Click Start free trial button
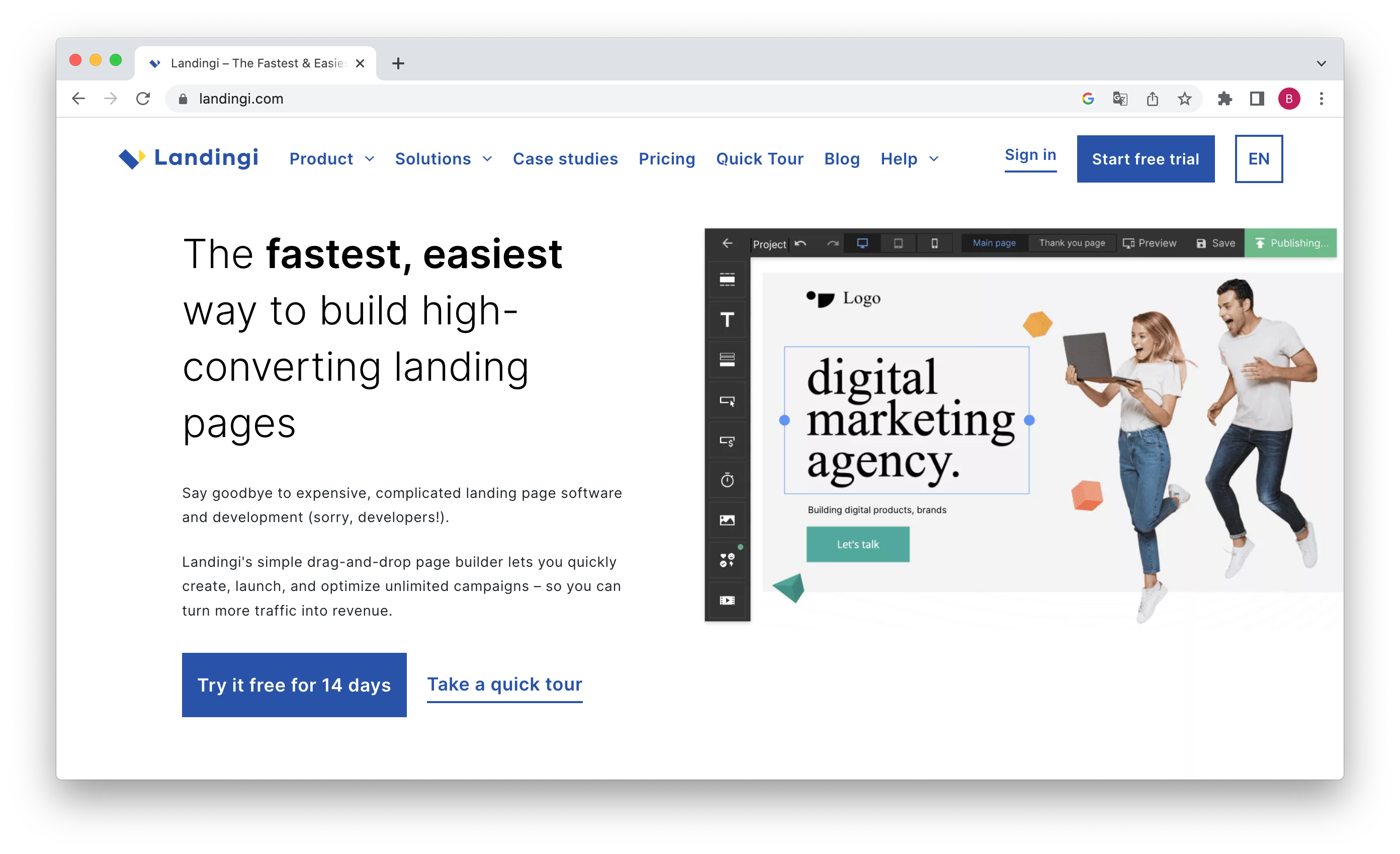The image size is (1400, 854). [1145, 158]
